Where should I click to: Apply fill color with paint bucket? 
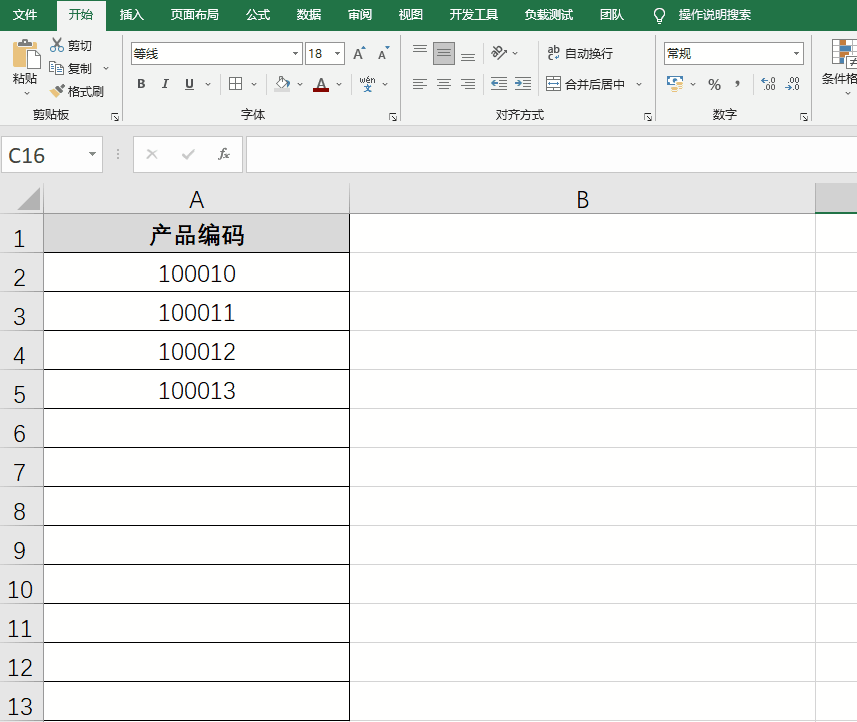283,84
